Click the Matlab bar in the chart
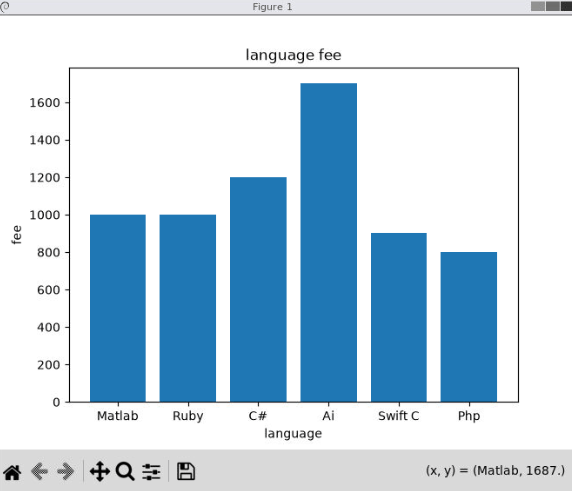 (x=118, y=308)
